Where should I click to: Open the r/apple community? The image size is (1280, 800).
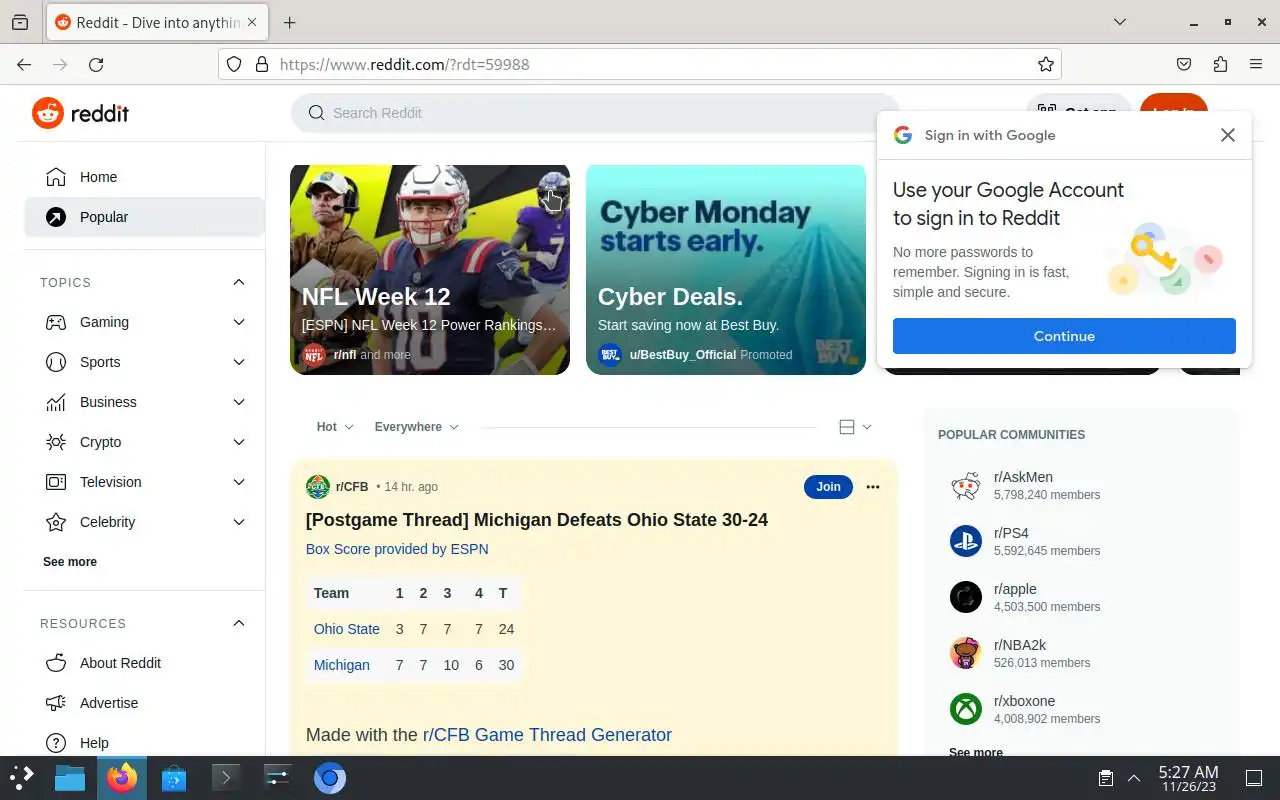[x=1080, y=597]
